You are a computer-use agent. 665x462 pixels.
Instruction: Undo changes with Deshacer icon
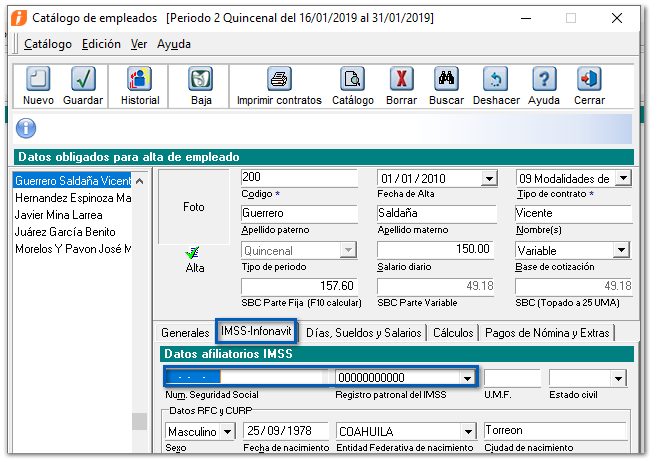point(496,80)
